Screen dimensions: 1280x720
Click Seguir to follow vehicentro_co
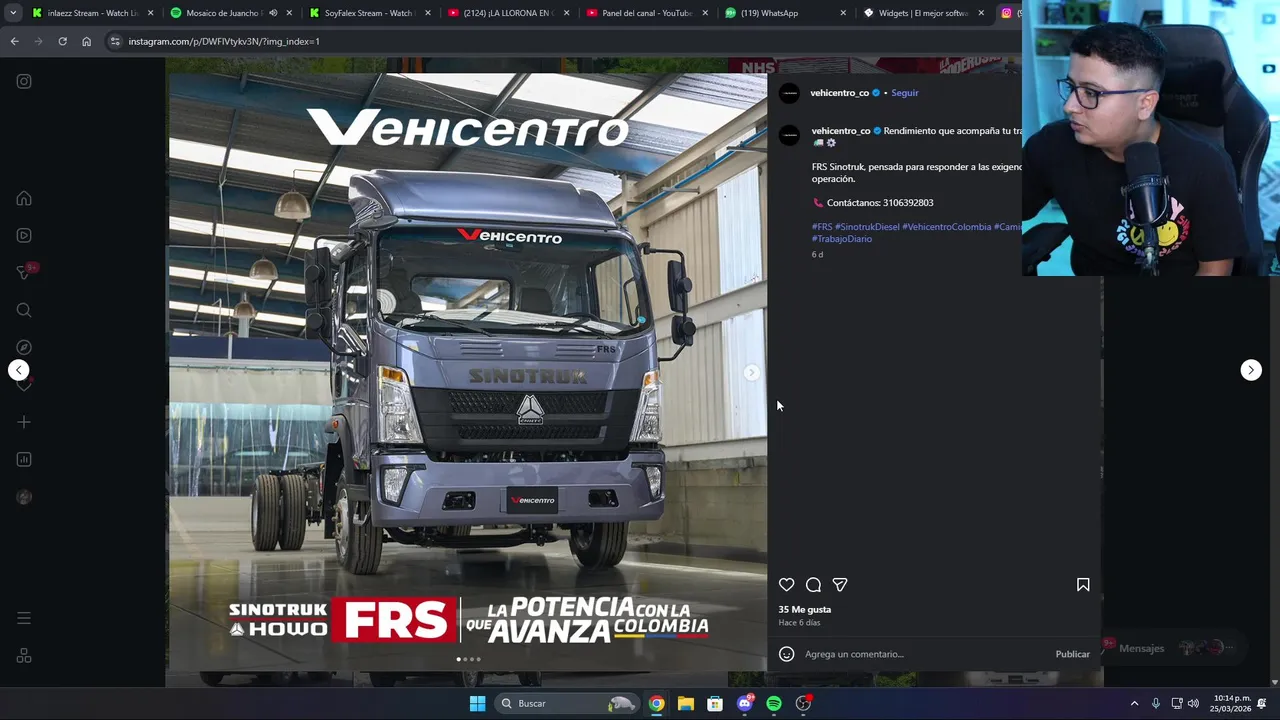(905, 93)
